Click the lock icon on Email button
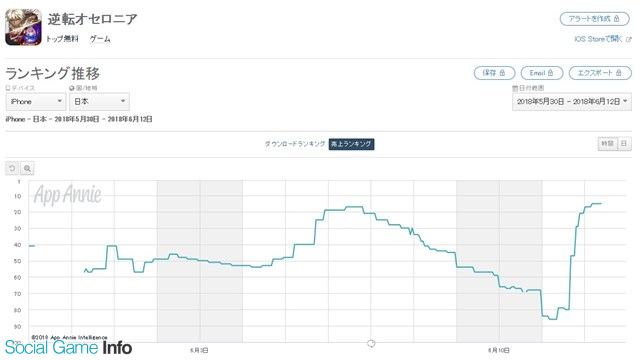This screenshot has height=360, width=640. (550, 73)
